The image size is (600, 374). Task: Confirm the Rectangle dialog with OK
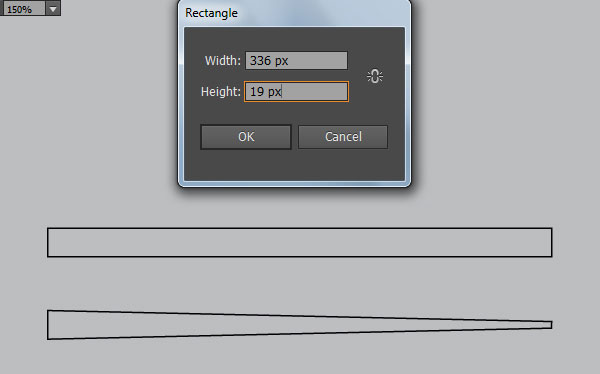click(246, 137)
